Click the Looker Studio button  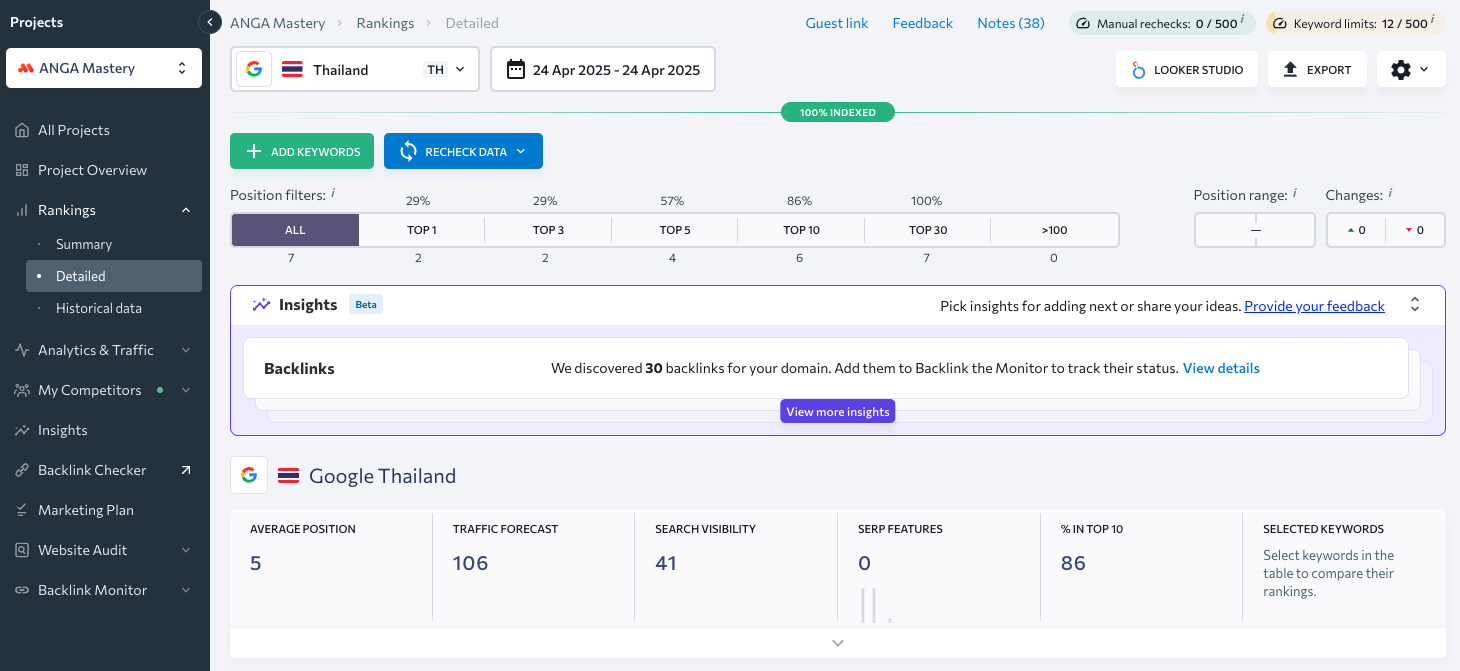(x=1187, y=70)
